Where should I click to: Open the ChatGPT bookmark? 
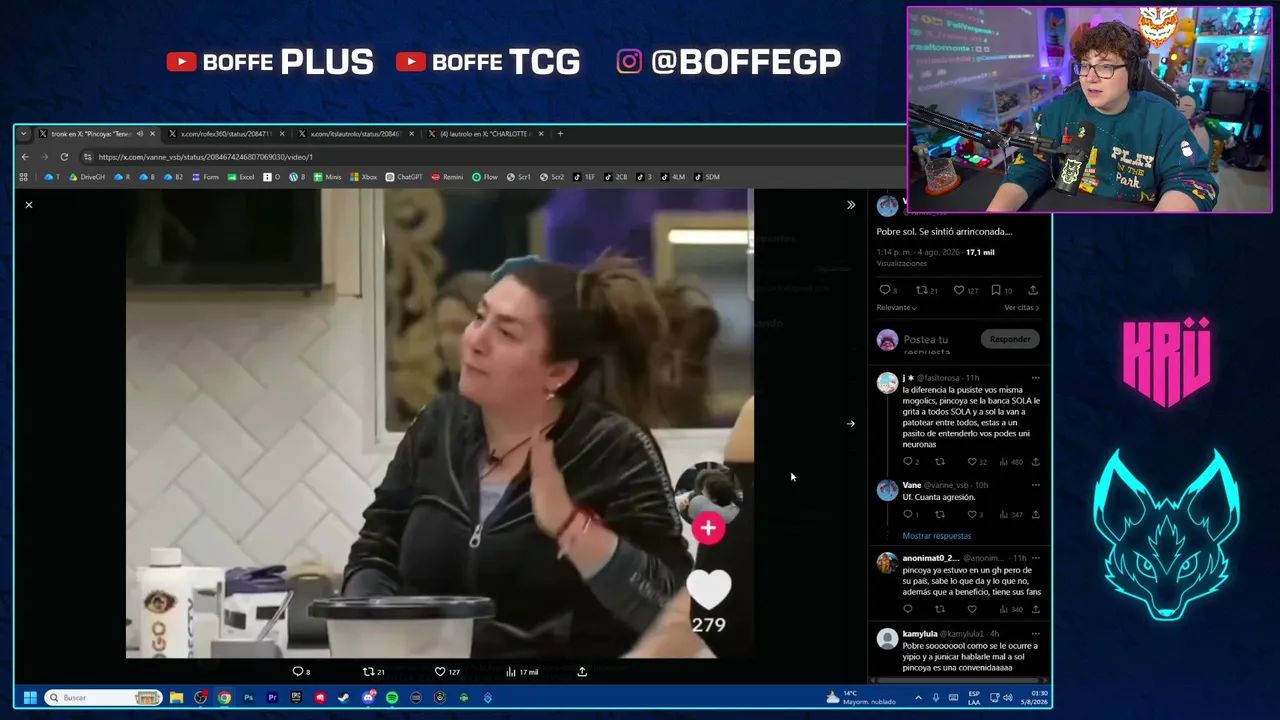pyautogui.click(x=404, y=177)
